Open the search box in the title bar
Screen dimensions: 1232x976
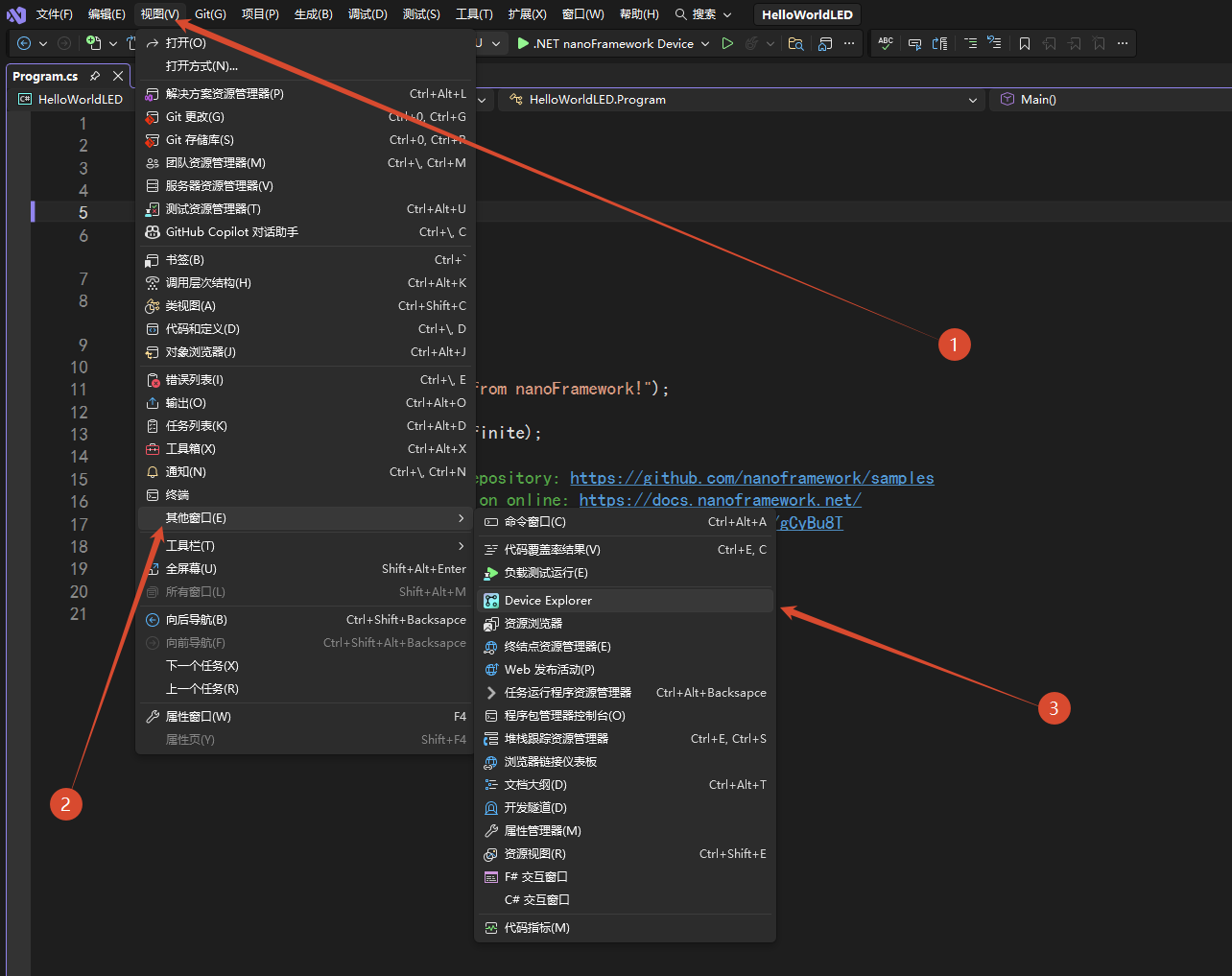[703, 14]
